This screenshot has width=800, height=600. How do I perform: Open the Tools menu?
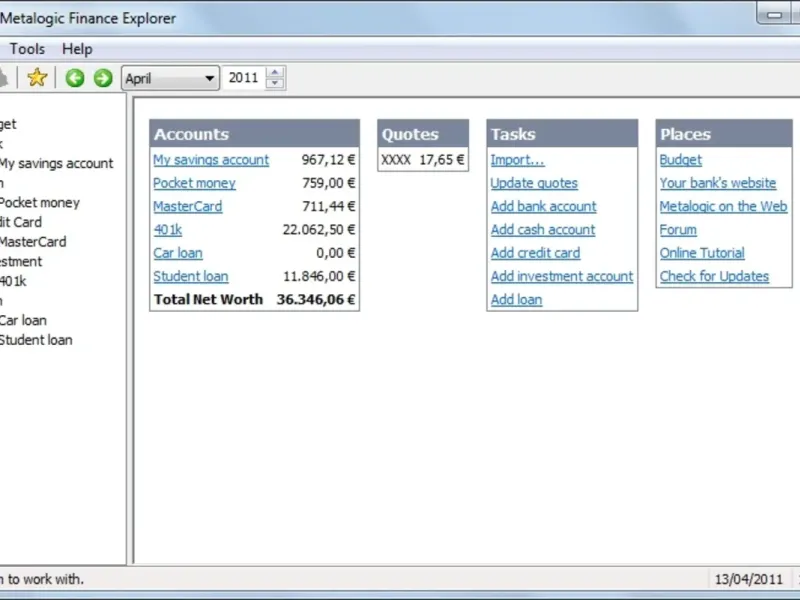(27, 49)
